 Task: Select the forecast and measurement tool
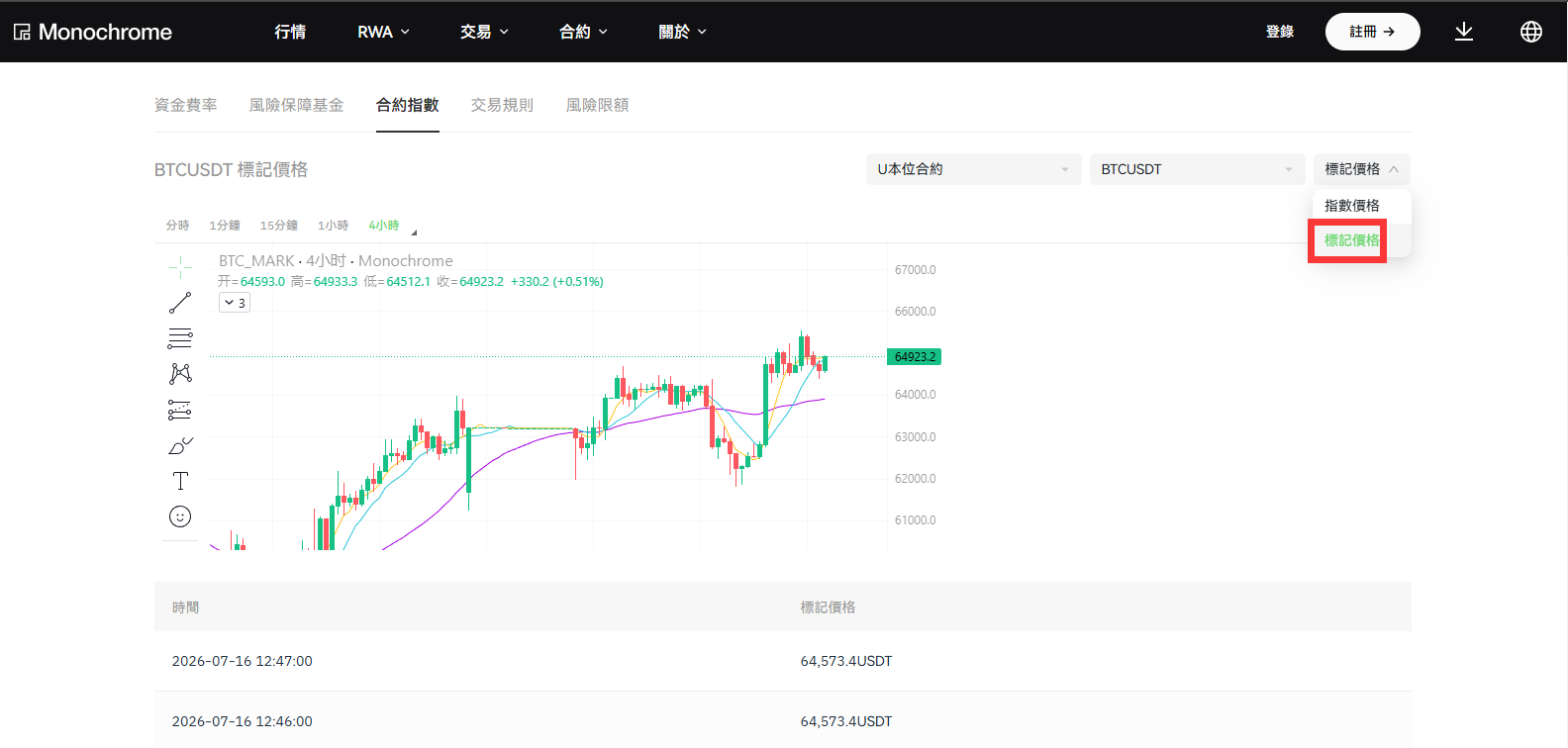point(180,410)
